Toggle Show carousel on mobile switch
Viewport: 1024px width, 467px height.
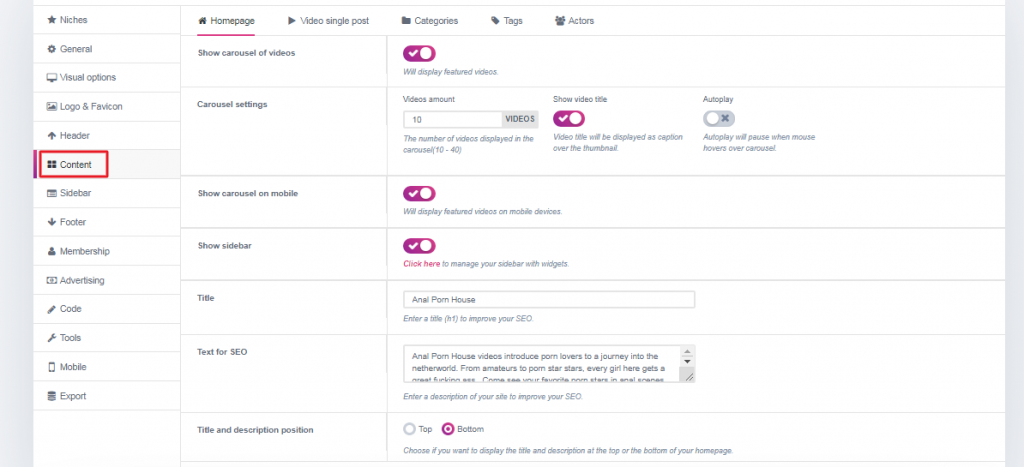coord(419,193)
